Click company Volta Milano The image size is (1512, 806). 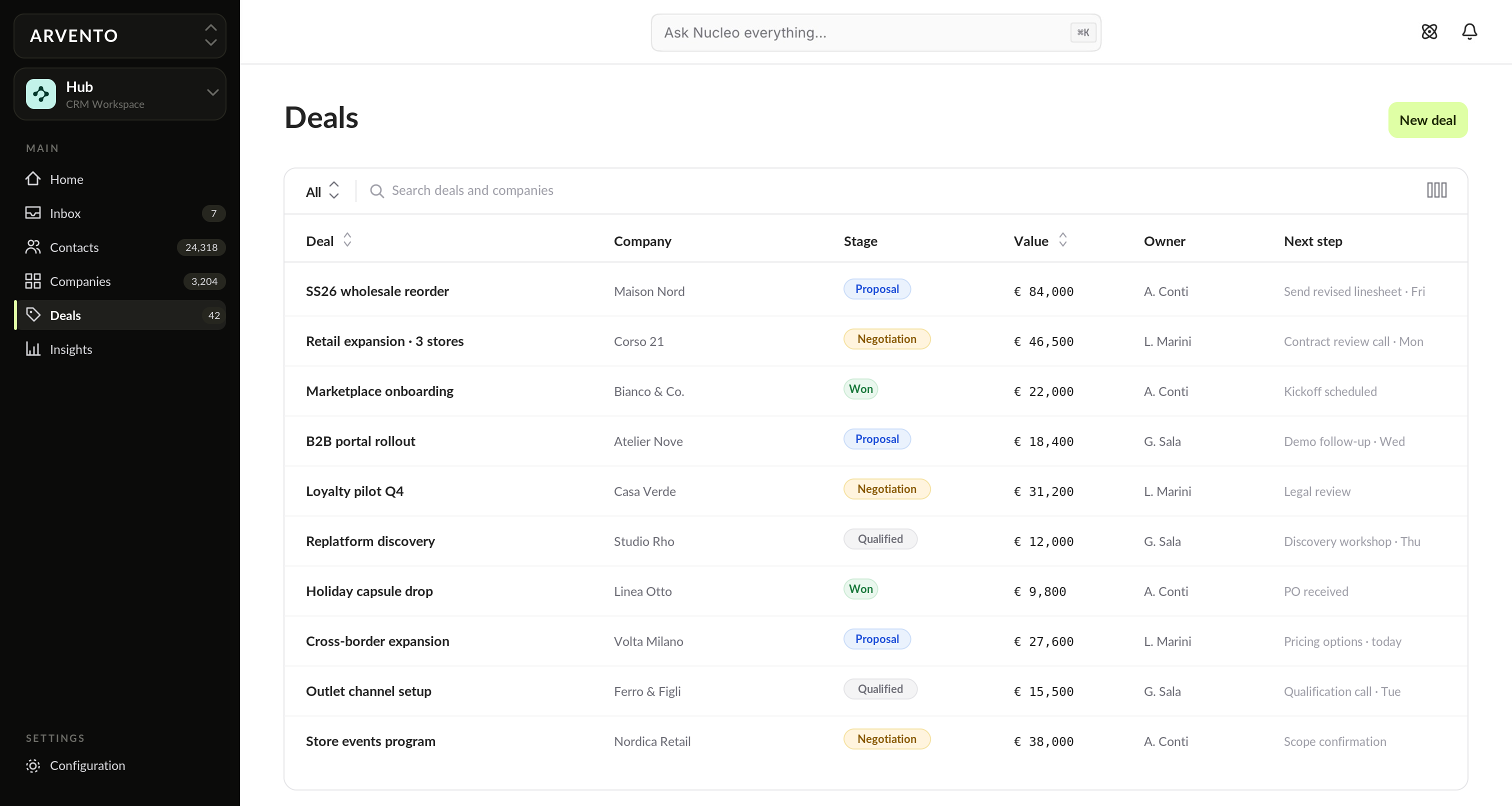click(x=648, y=641)
